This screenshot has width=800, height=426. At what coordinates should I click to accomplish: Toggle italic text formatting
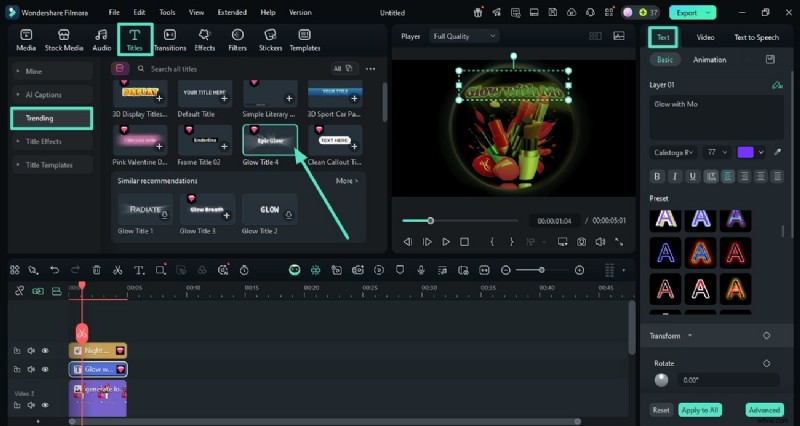click(675, 176)
